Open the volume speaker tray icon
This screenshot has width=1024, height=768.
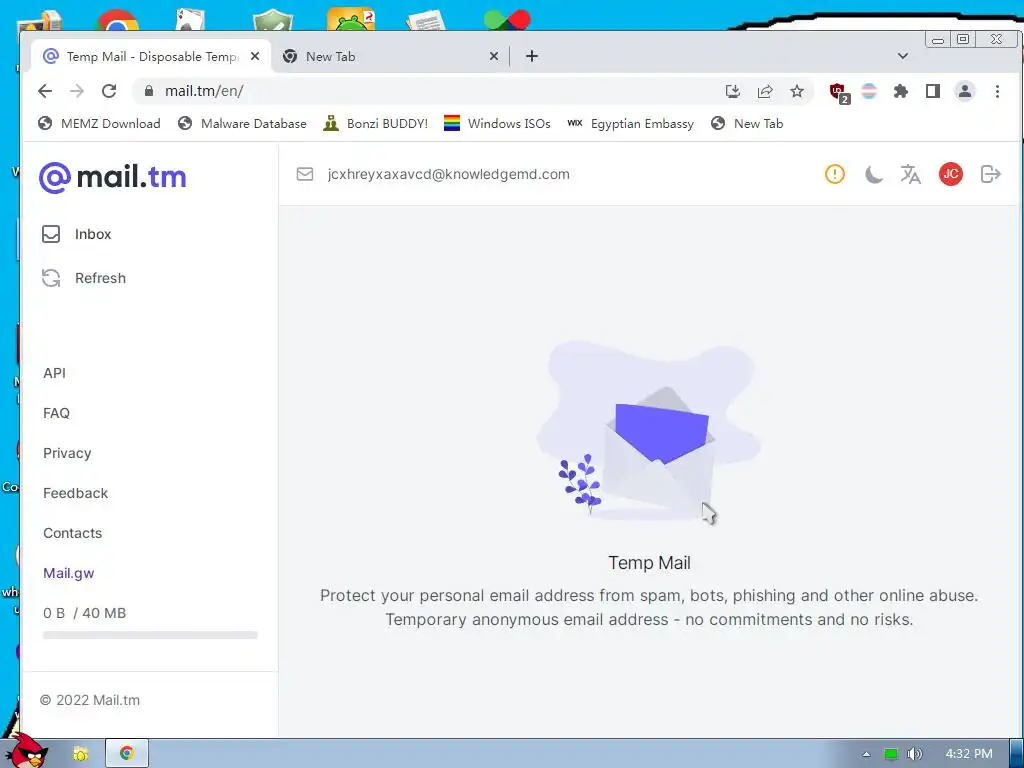(914, 754)
